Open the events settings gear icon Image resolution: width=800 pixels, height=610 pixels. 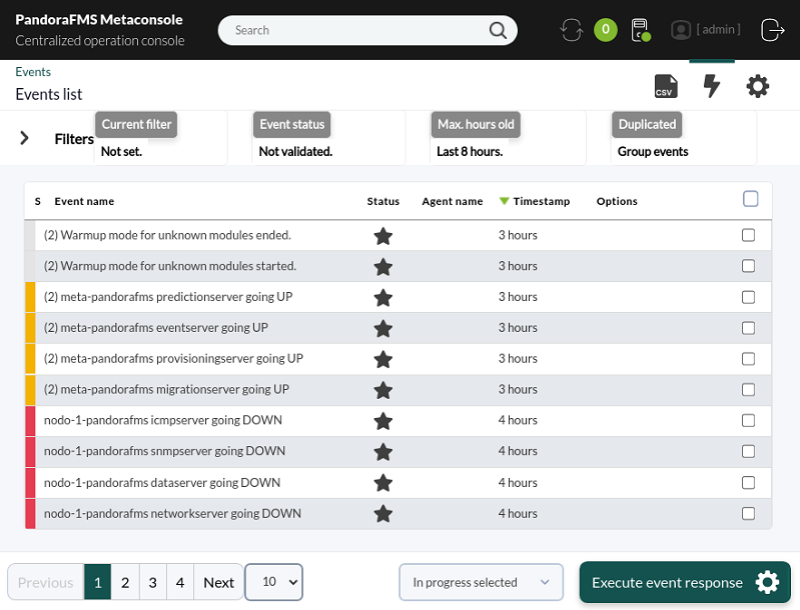pos(758,86)
